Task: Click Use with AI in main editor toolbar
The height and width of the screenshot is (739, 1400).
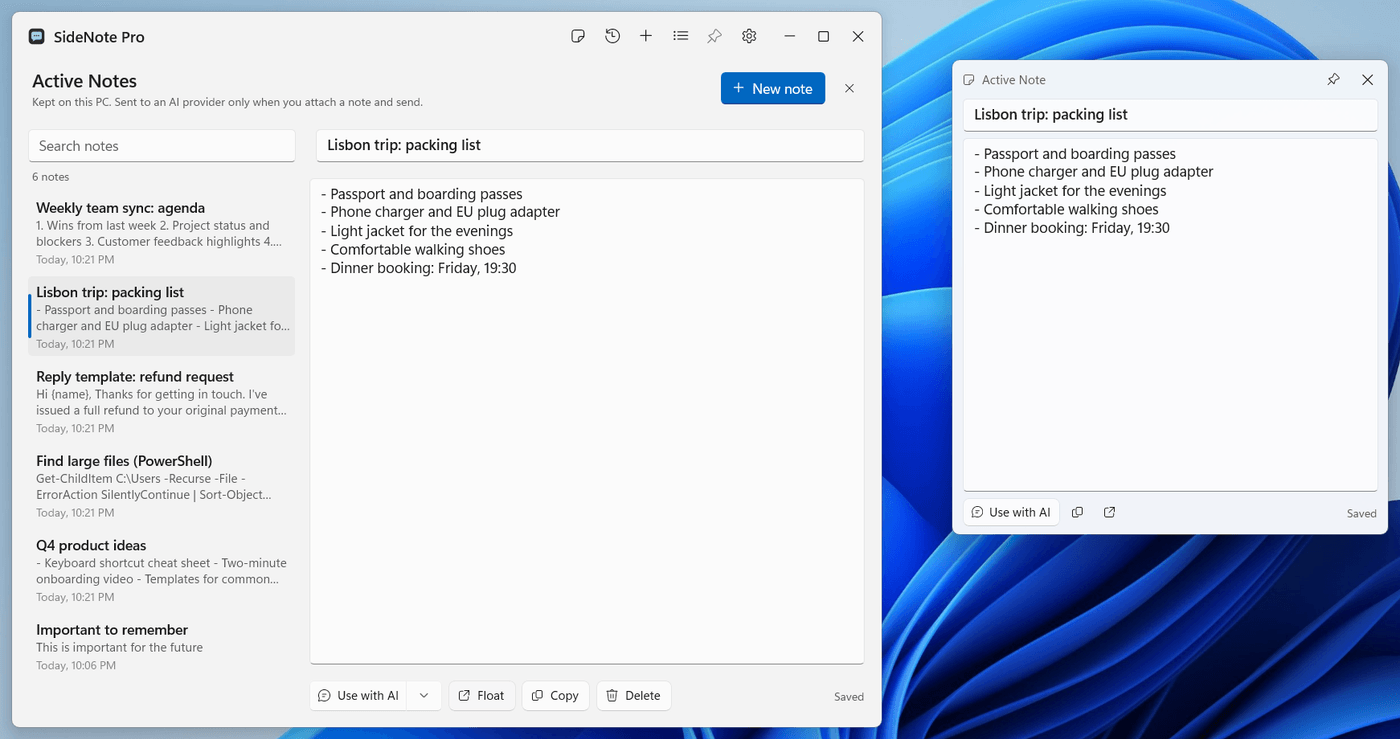Action: (x=358, y=696)
